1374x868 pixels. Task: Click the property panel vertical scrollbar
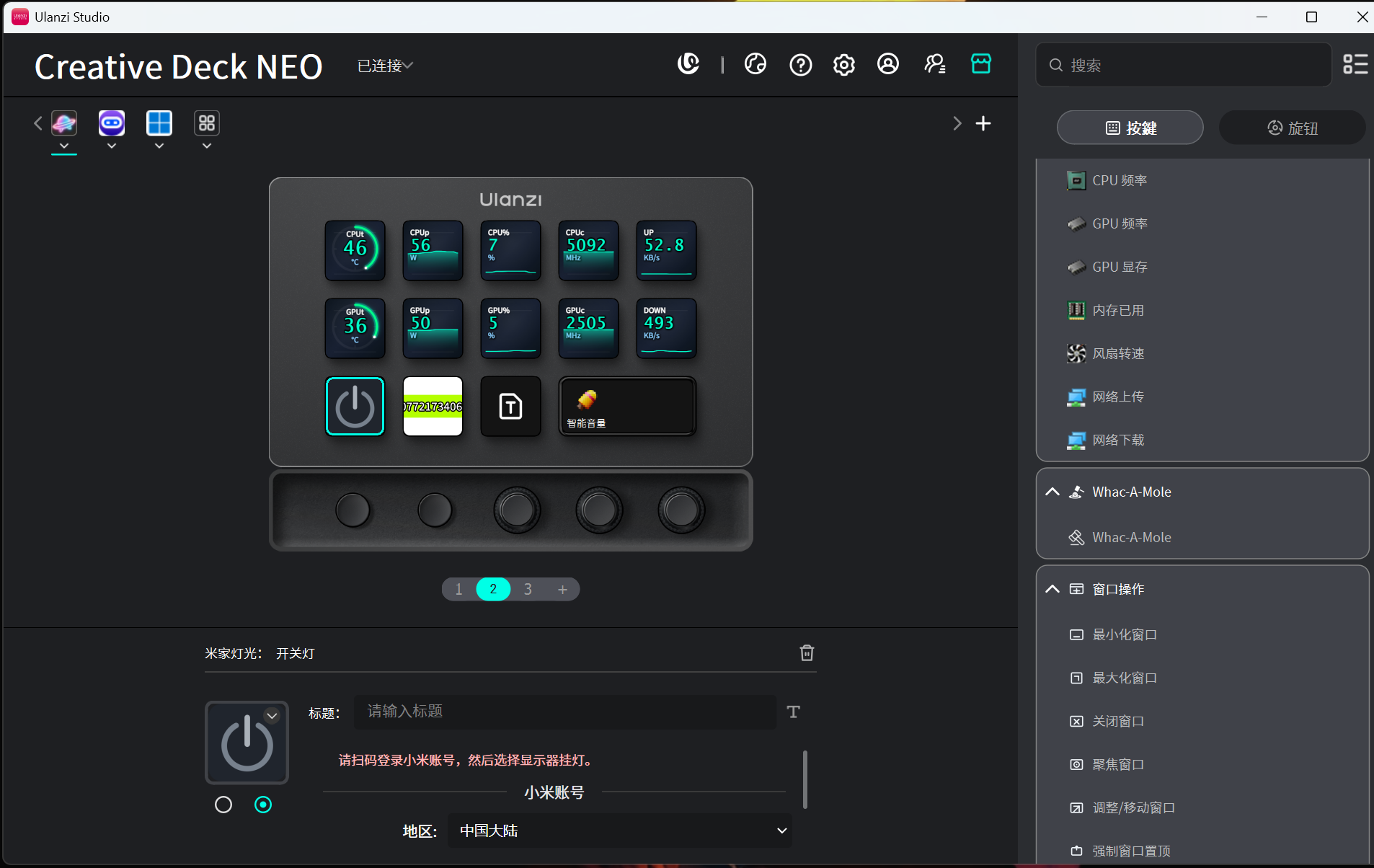805,779
